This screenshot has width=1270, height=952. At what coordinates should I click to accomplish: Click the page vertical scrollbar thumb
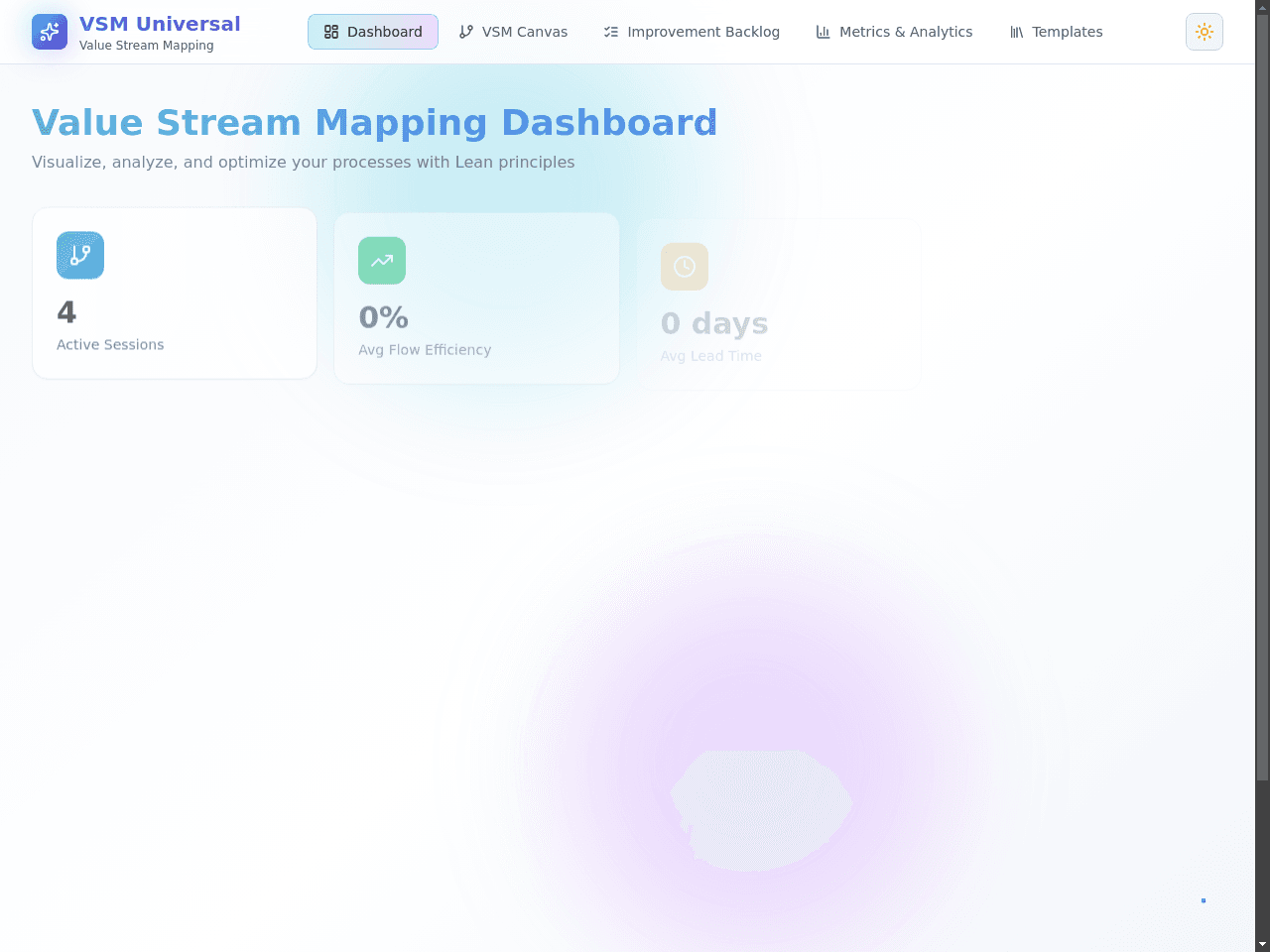coord(1262,397)
